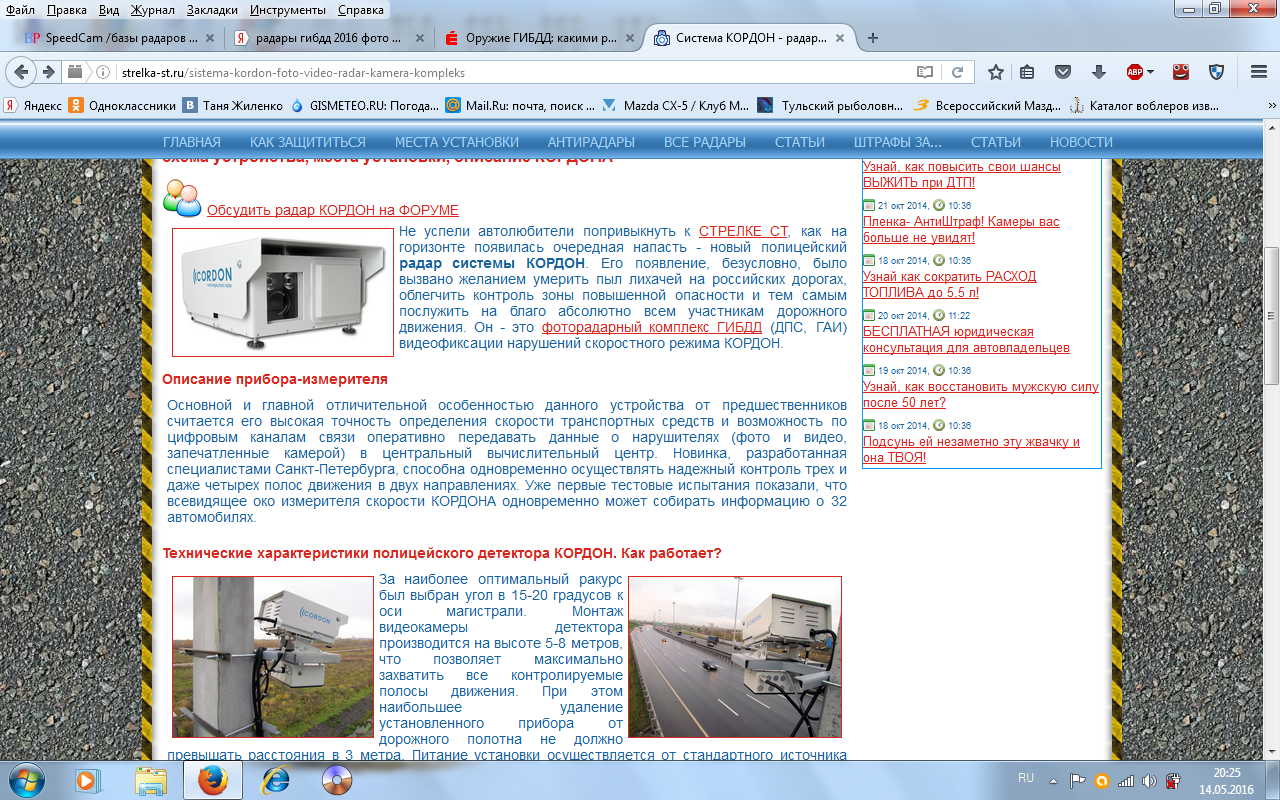The width and height of the screenshot is (1280, 800).
Task: Bookmark this page with the star icon
Action: tap(996, 72)
